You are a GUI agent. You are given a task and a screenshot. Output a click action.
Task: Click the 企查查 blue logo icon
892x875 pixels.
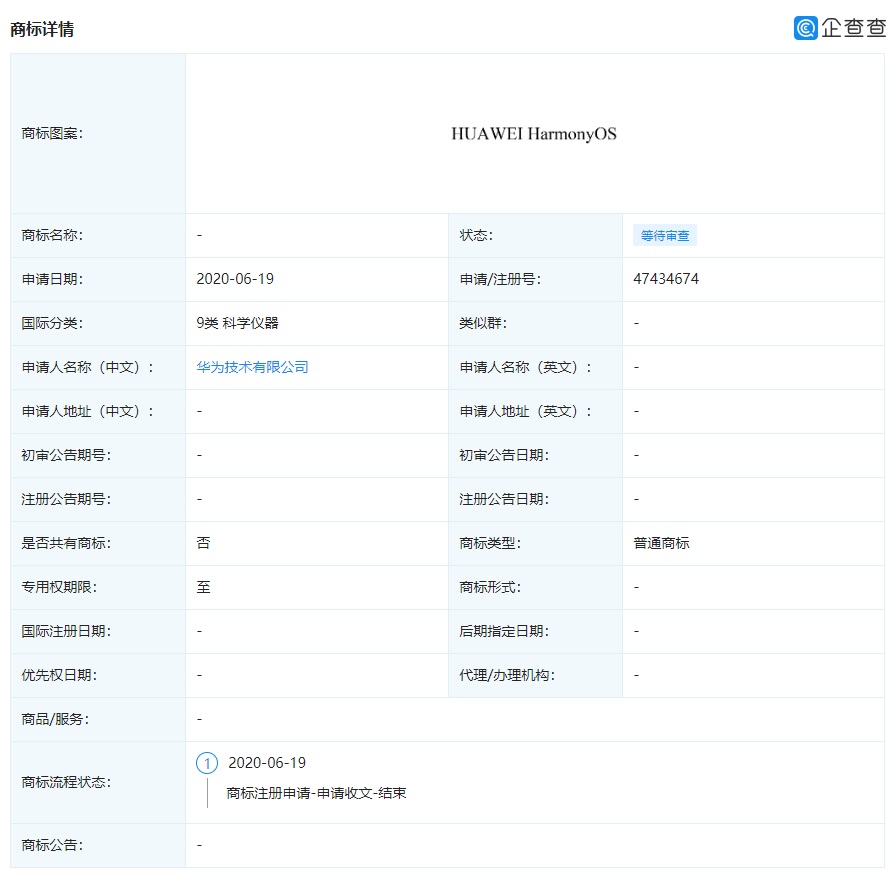806,28
